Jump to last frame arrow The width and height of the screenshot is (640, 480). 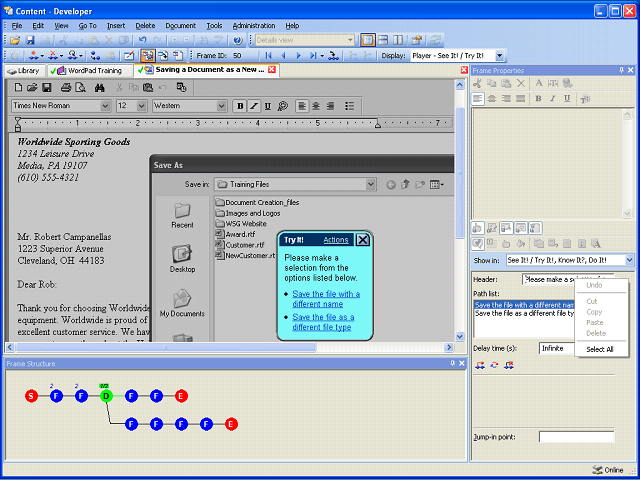(x=313, y=56)
